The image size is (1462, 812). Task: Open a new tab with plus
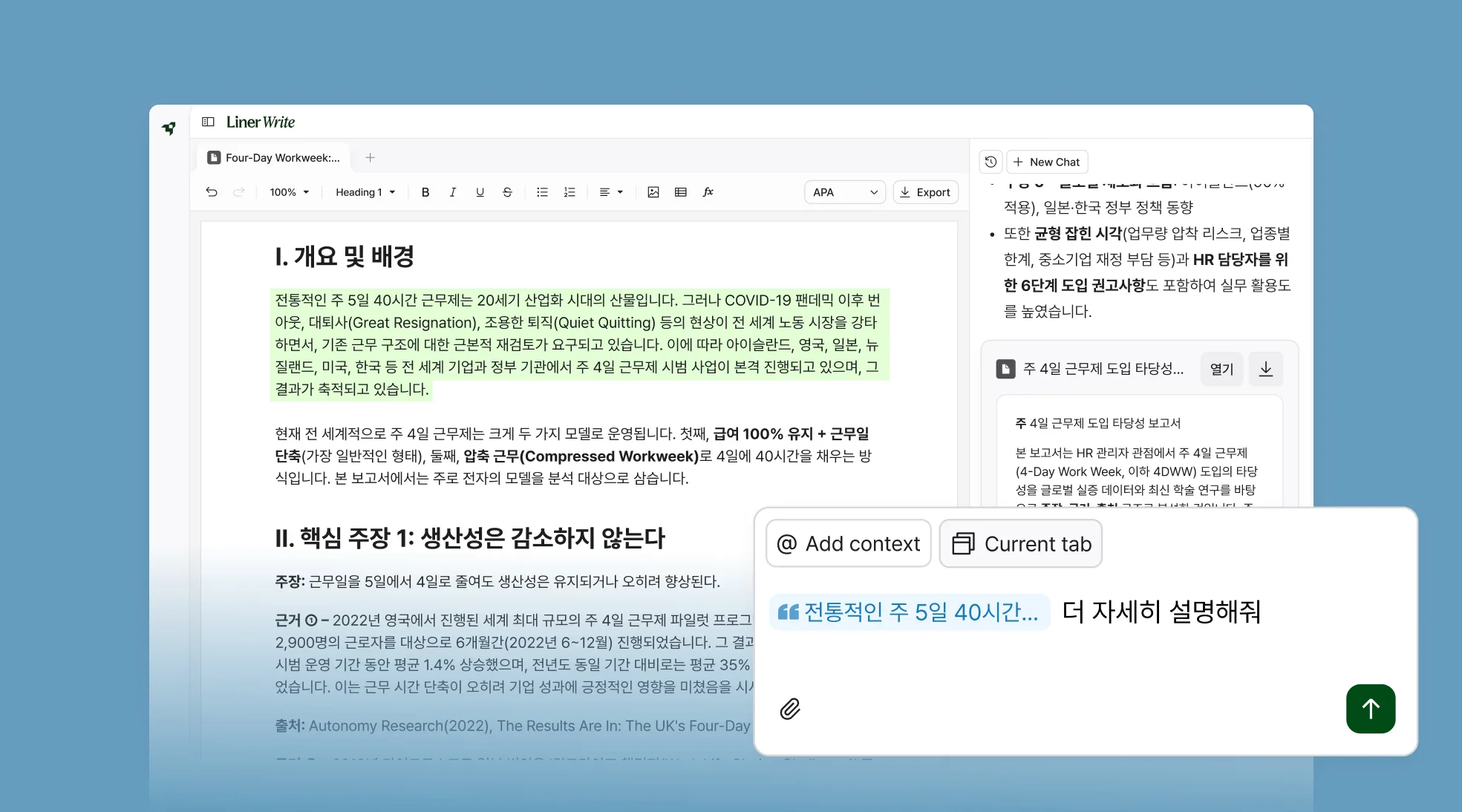370,157
